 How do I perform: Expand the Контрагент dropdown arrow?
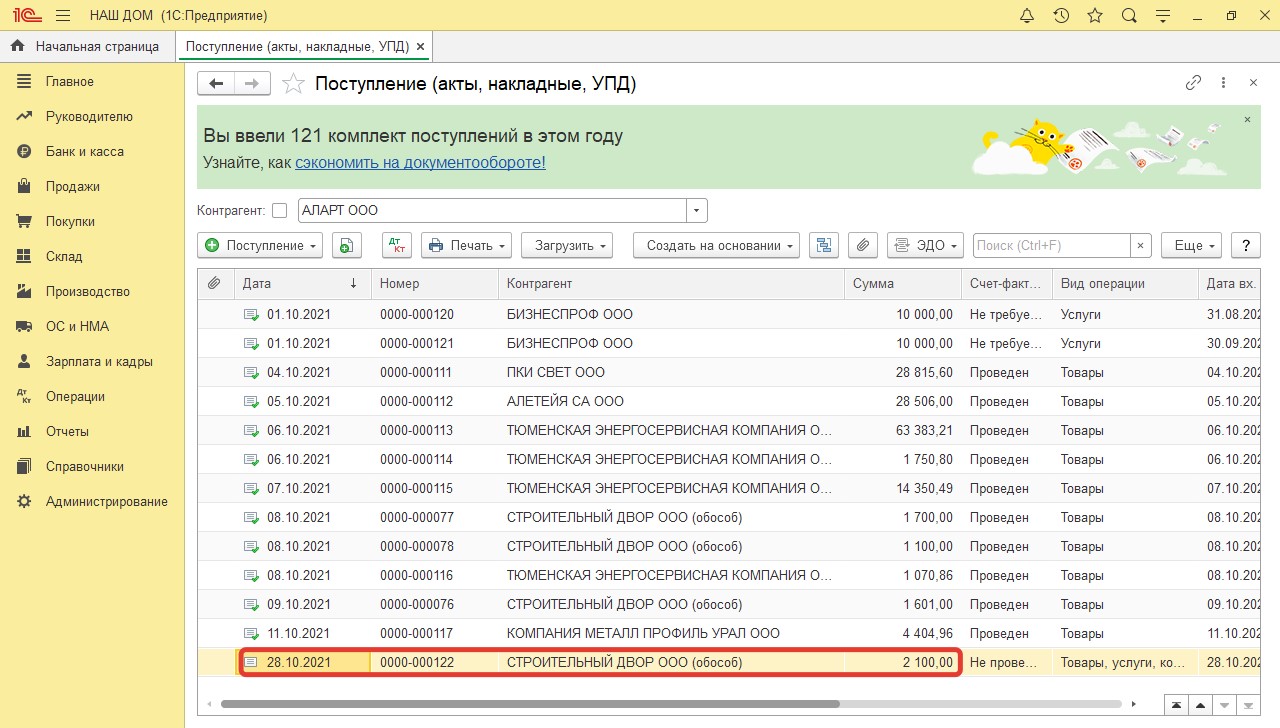tap(697, 211)
